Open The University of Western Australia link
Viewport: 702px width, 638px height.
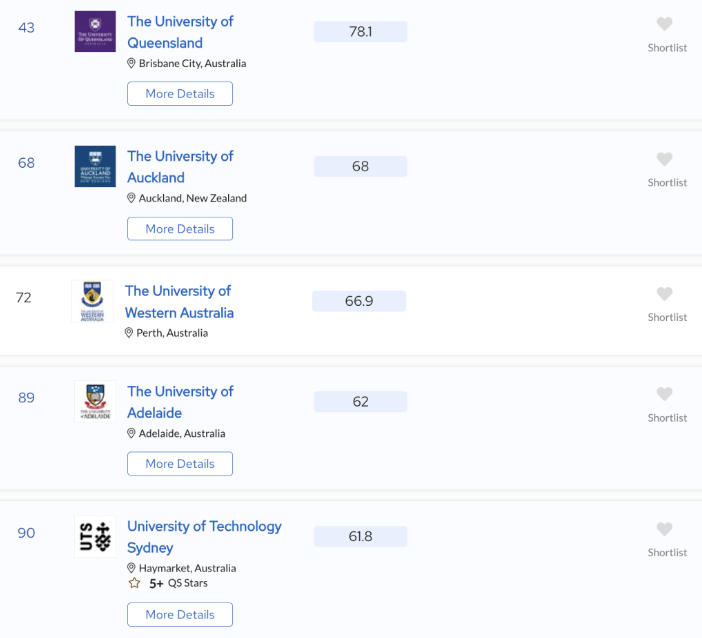click(x=179, y=302)
